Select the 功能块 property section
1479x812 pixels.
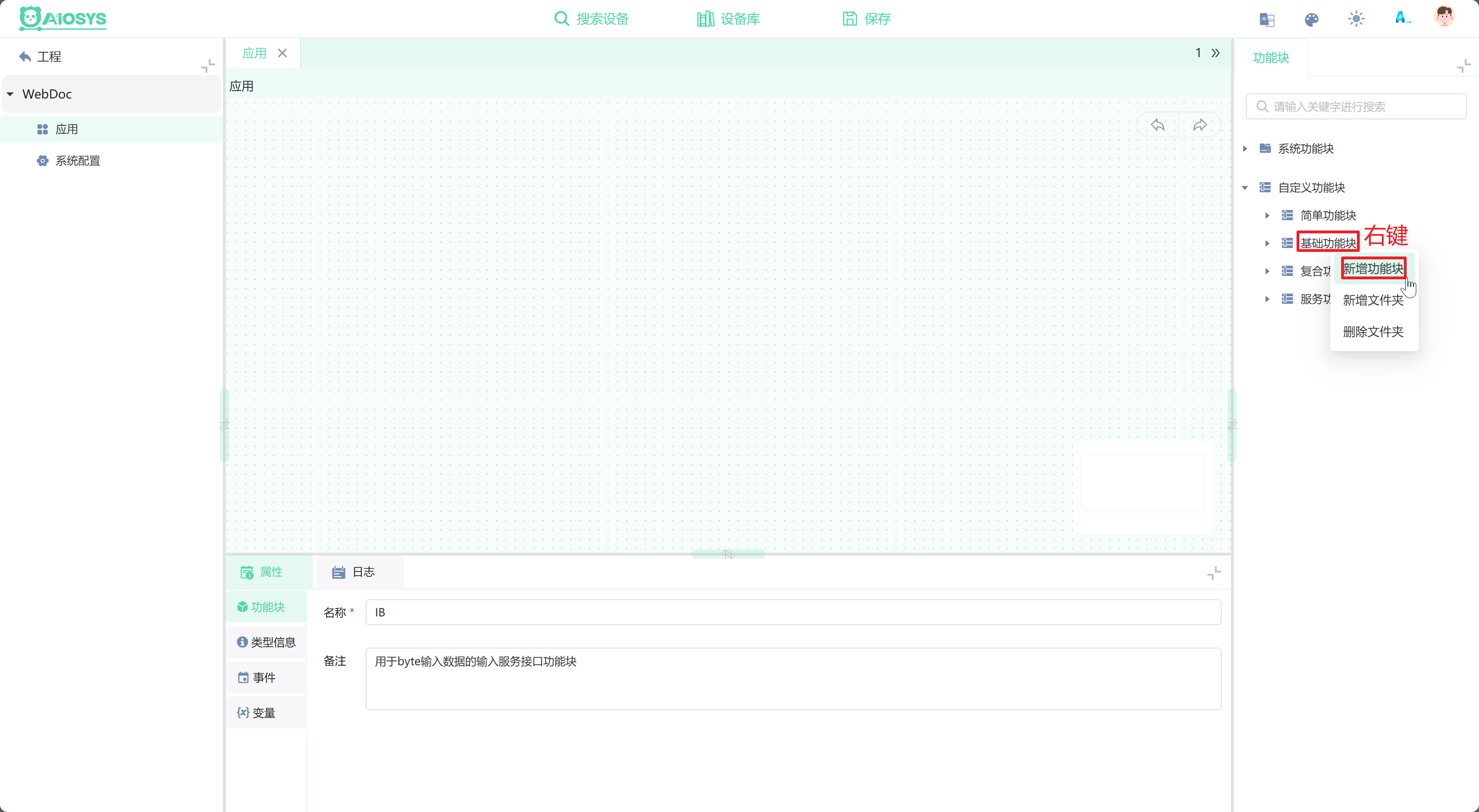click(x=266, y=607)
